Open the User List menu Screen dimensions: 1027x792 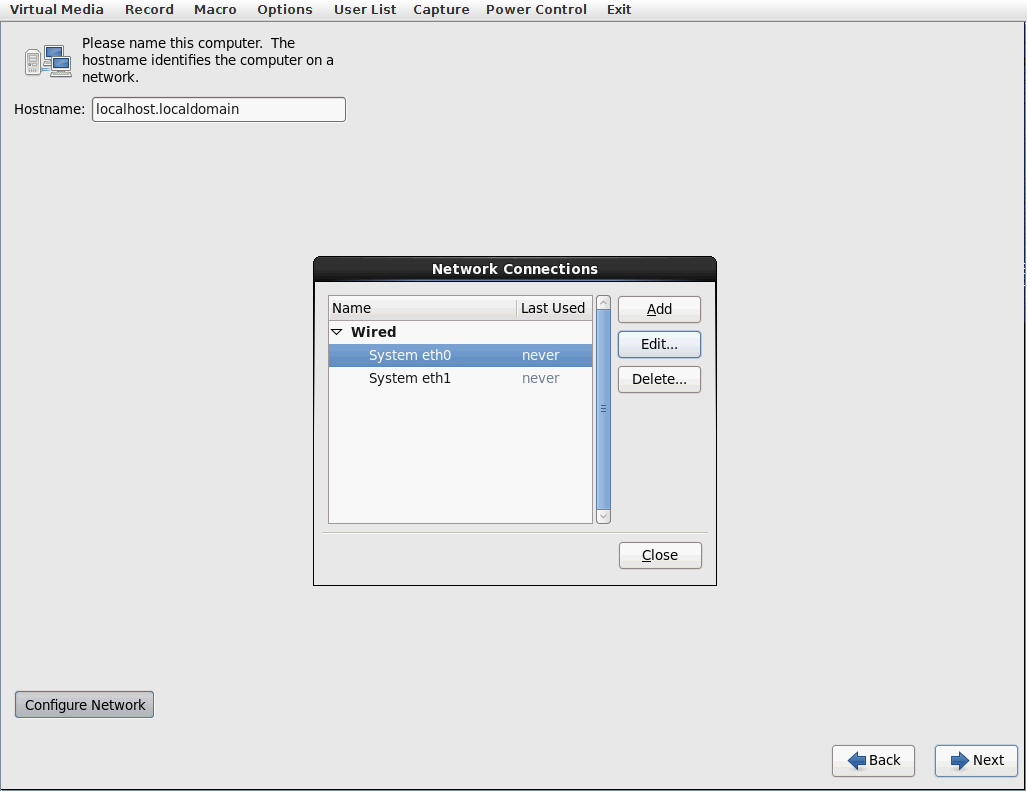[x=365, y=9]
